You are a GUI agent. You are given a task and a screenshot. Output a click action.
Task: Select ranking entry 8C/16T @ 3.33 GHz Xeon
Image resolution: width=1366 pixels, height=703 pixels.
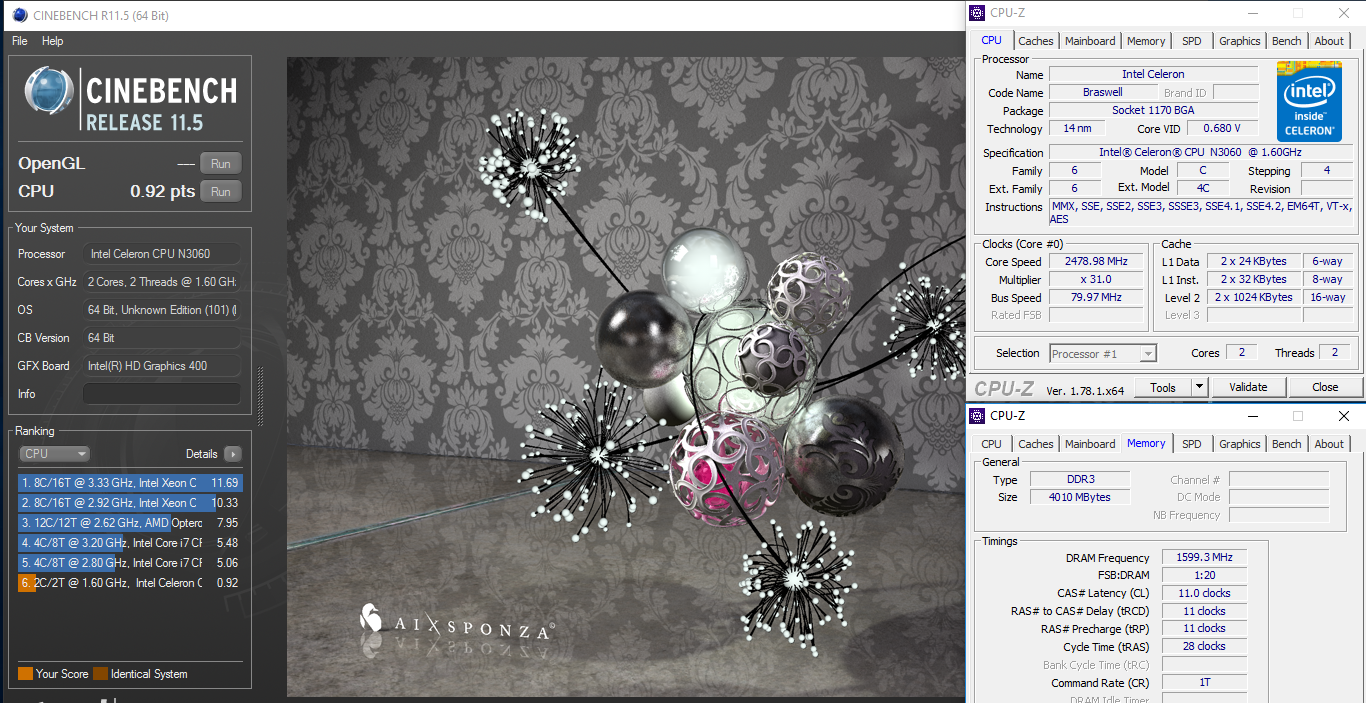(x=130, y=483)
